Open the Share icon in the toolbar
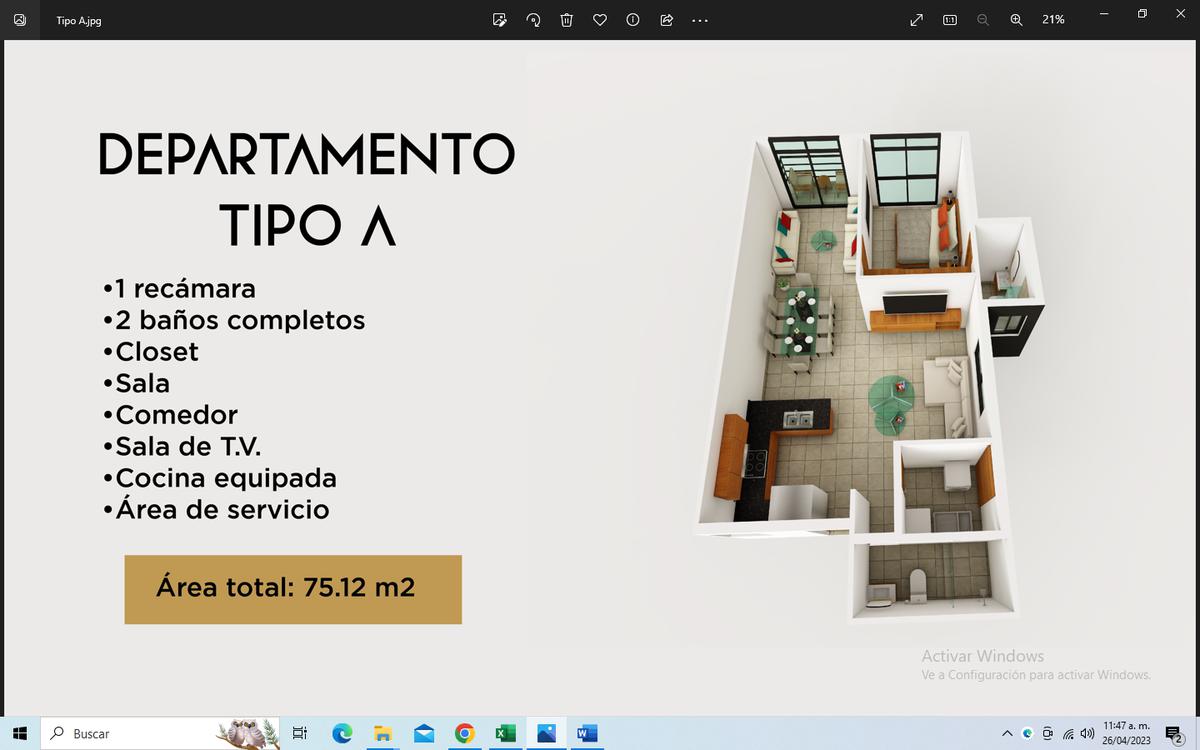1200x750 pixels. tap(666, 20)
